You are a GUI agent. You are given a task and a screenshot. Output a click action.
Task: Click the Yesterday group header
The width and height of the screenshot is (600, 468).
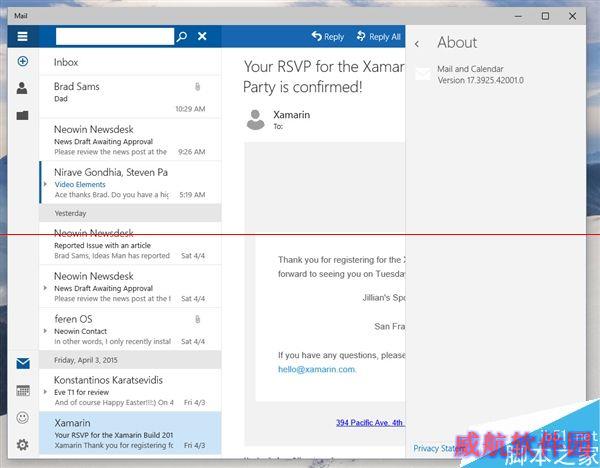[x=130, y=213]
